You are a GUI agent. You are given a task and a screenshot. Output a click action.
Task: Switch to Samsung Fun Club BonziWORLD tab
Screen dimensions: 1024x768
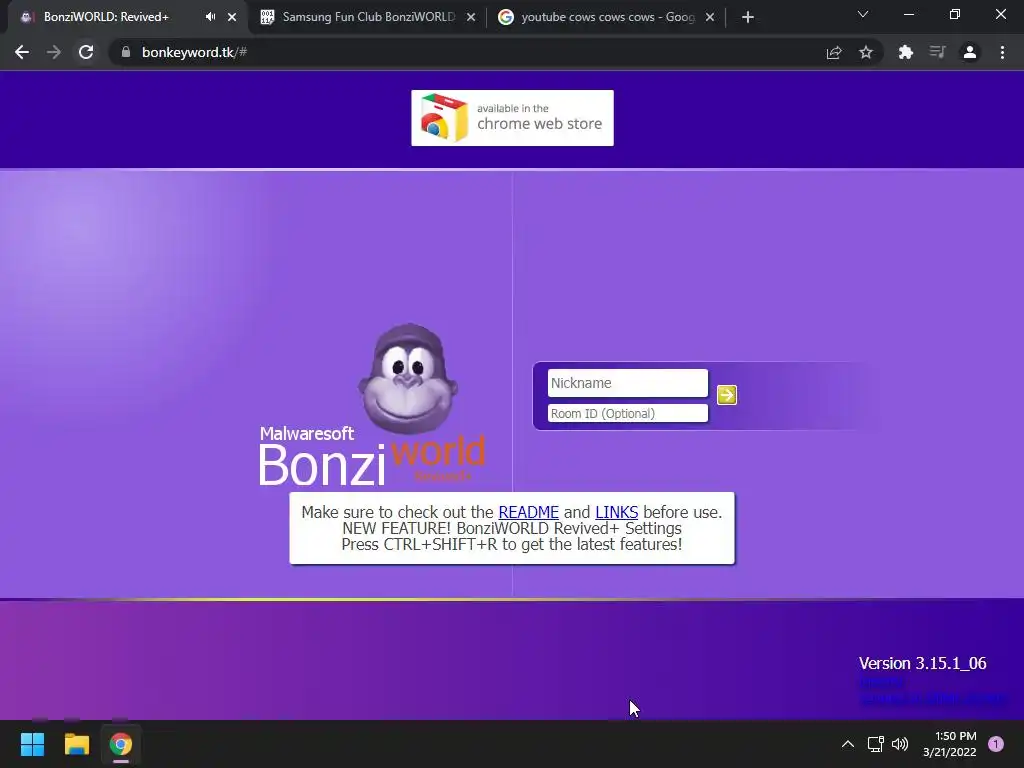368,17
